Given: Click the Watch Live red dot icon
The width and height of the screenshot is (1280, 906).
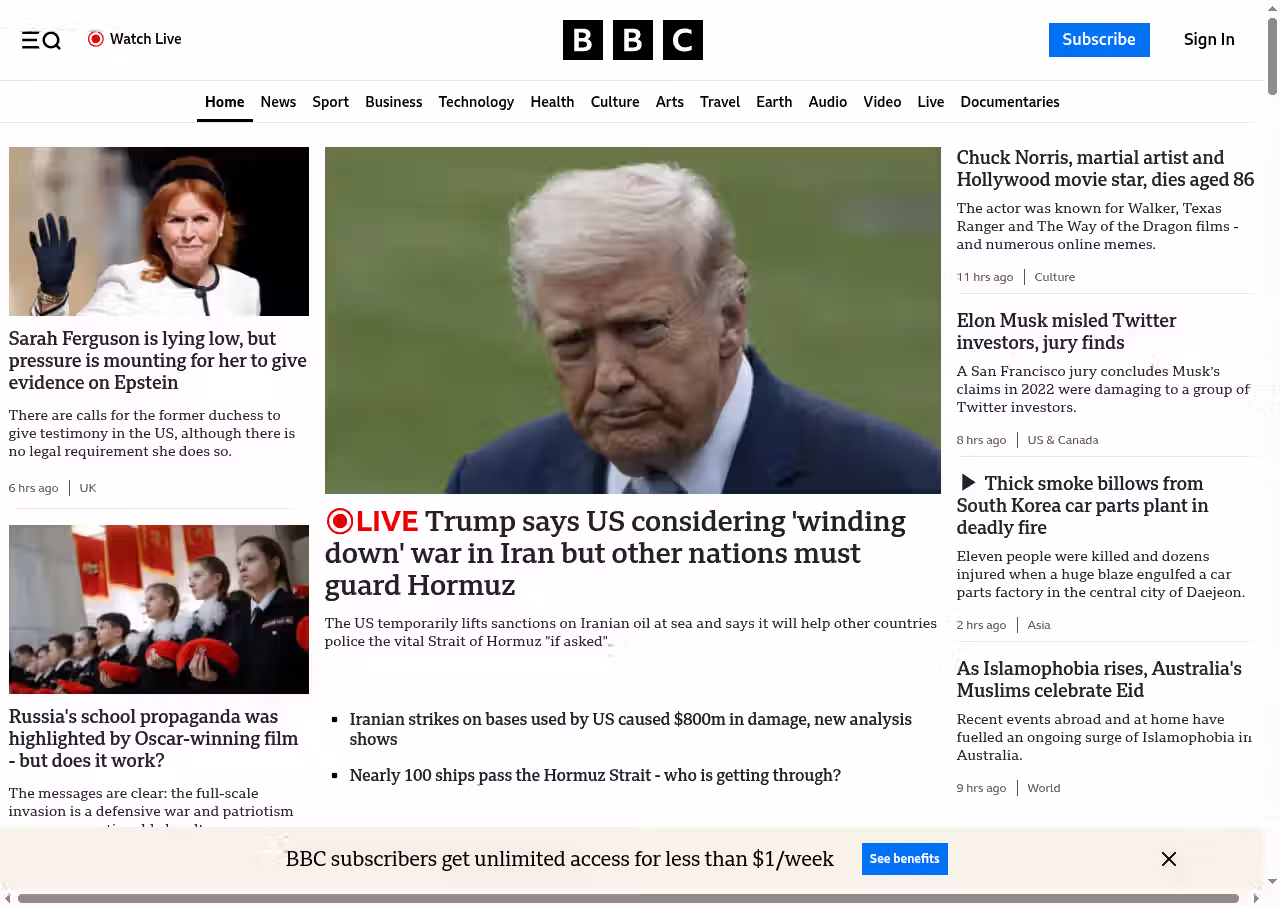Looking at the screenshot, I should 96,39.
